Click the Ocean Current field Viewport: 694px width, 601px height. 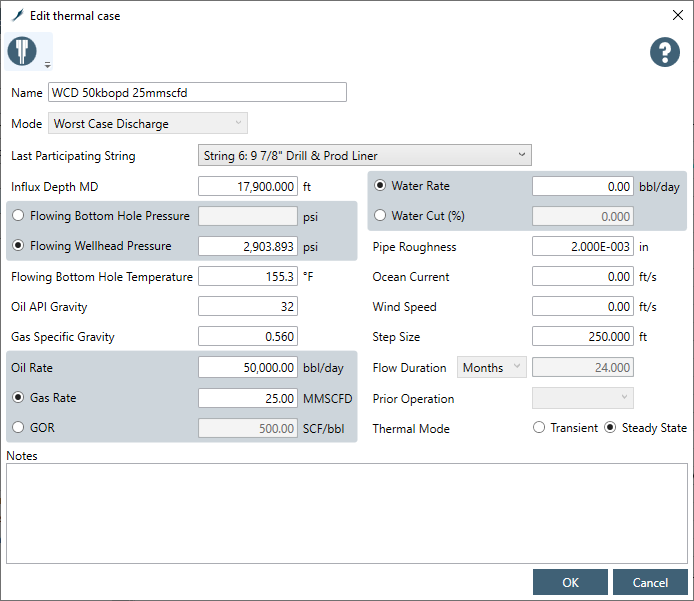coord(583,276)
